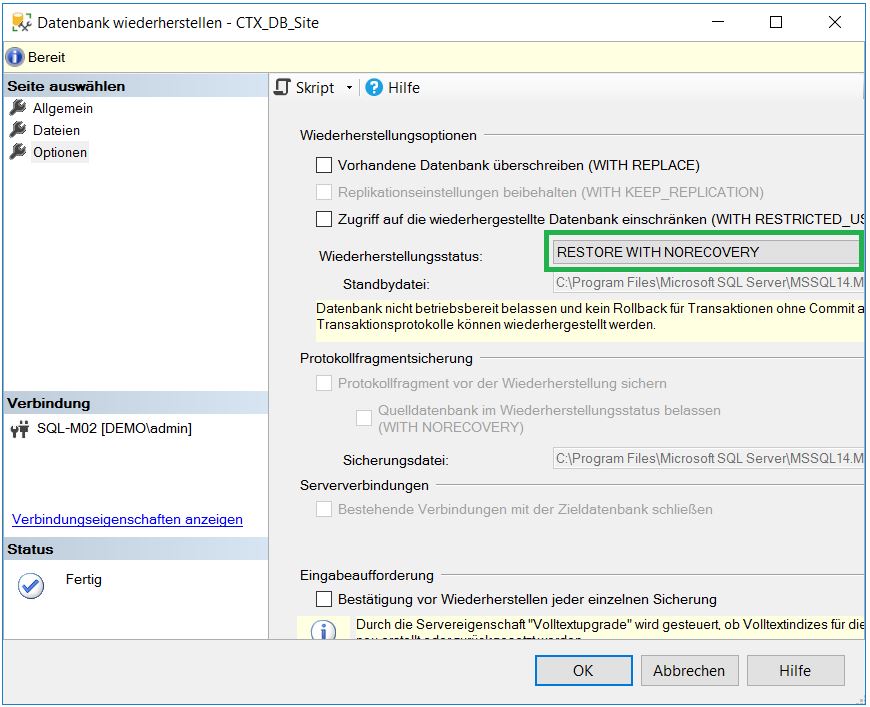Click the info icon next to Bereit

(14, 57)
